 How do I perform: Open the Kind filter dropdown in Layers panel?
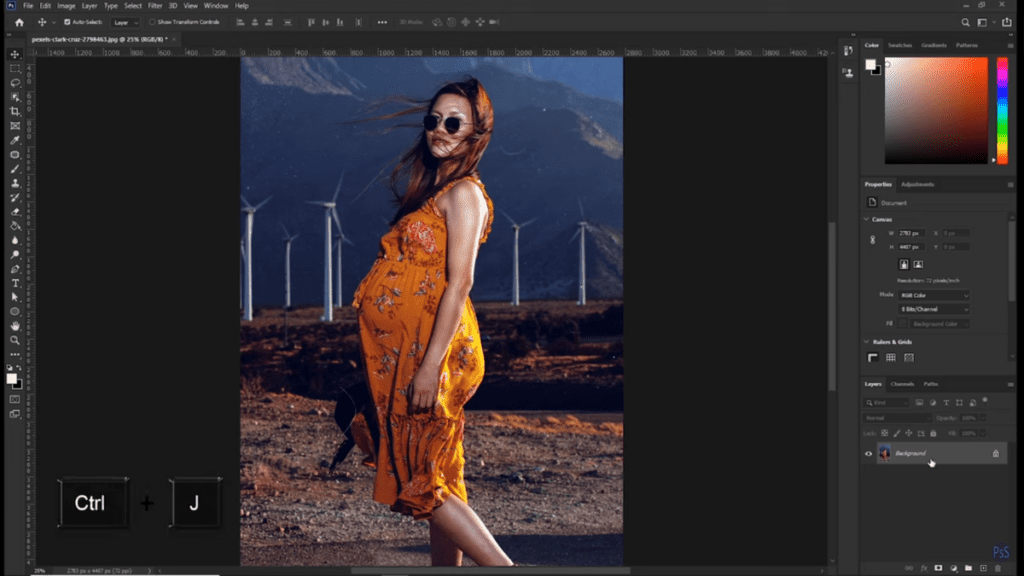point(885,403)
